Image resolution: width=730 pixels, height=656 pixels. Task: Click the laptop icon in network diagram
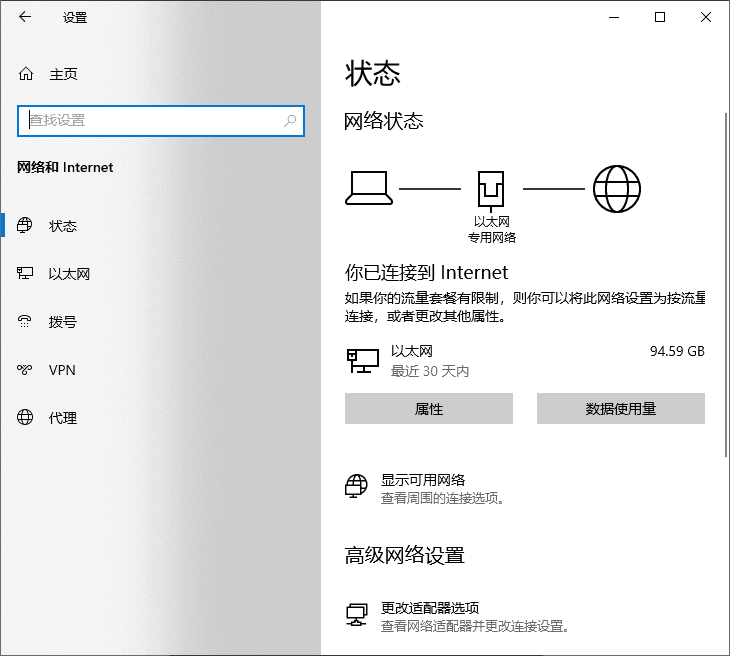click(x=369, y=188)
